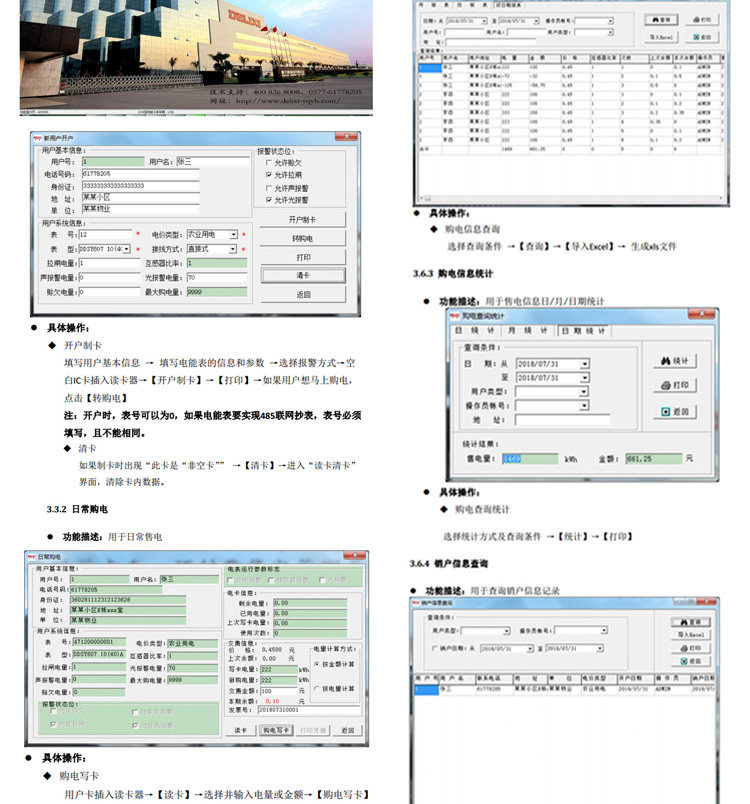Image resolution: width=750 pixels, height=804 pixels.
Task: Click 转购电 button in 新用户开户
Action: (302, 238)
